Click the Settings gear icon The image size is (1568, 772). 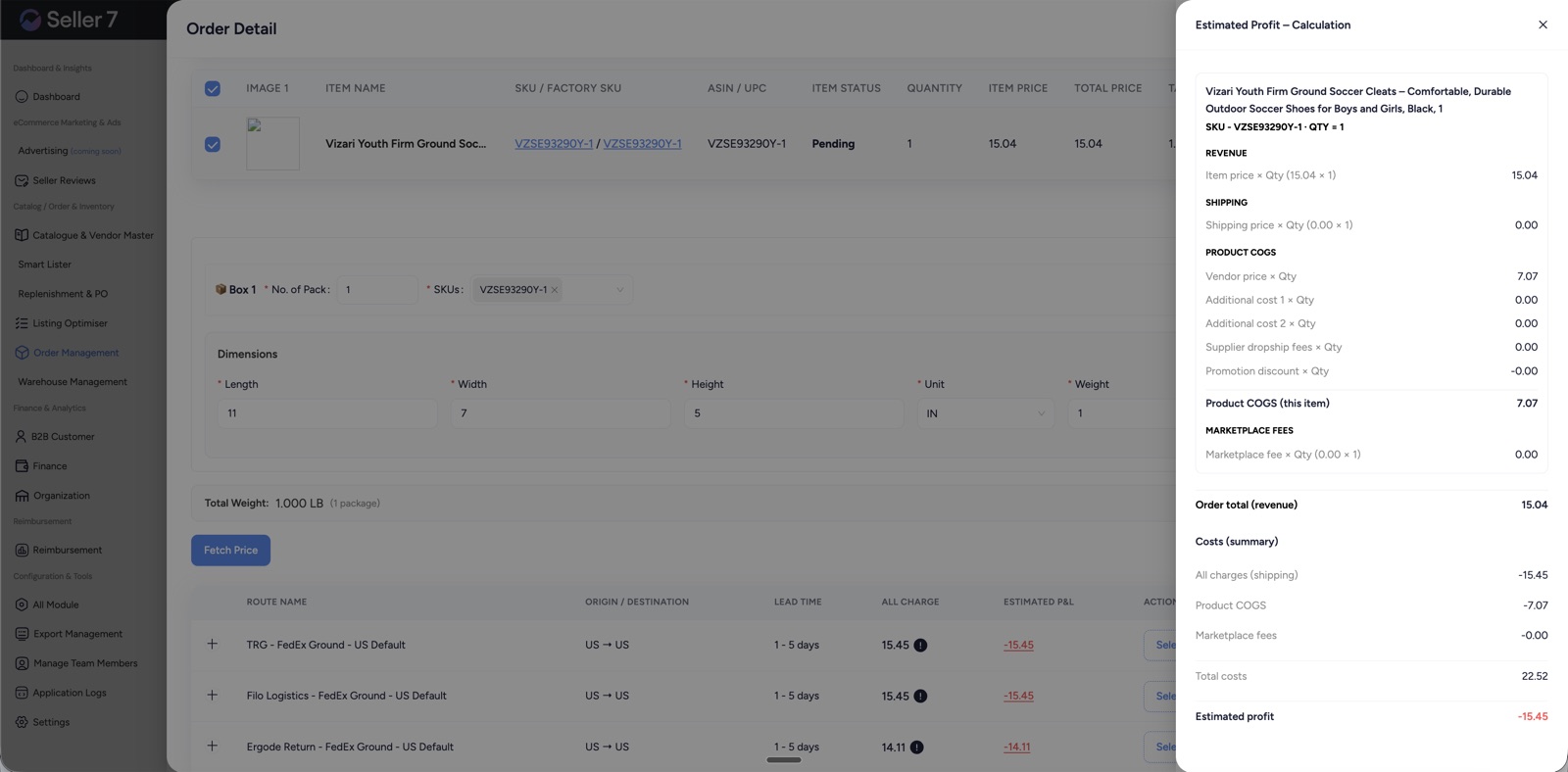coord(22,722)
